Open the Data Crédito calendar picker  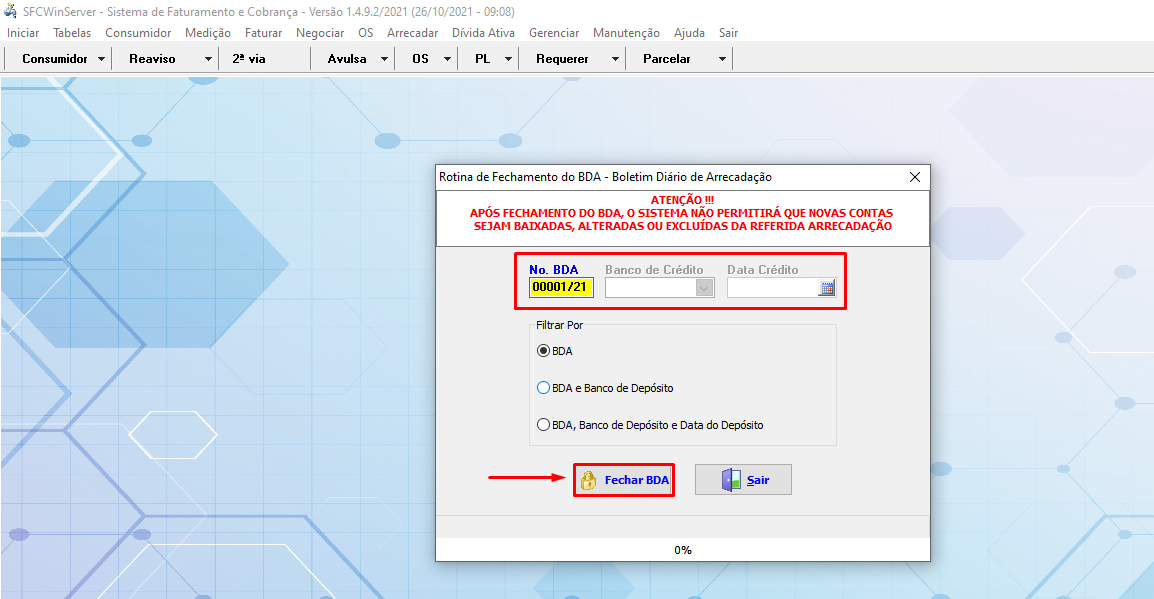827,288
